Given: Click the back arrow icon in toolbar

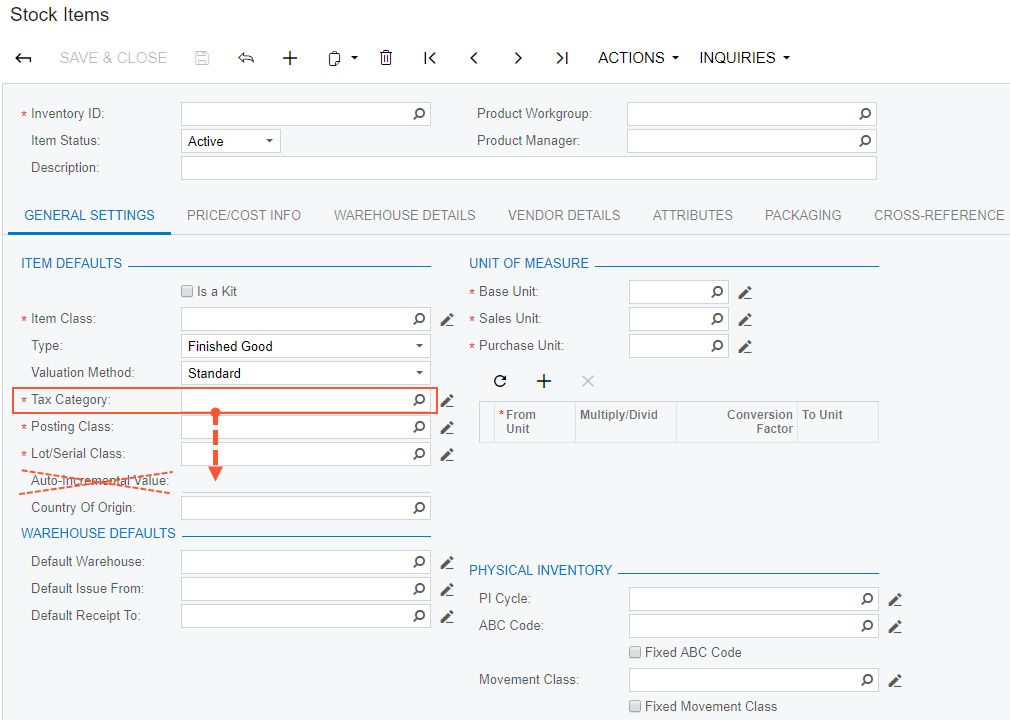Looking at the screenshot, I should pos(24,58).
